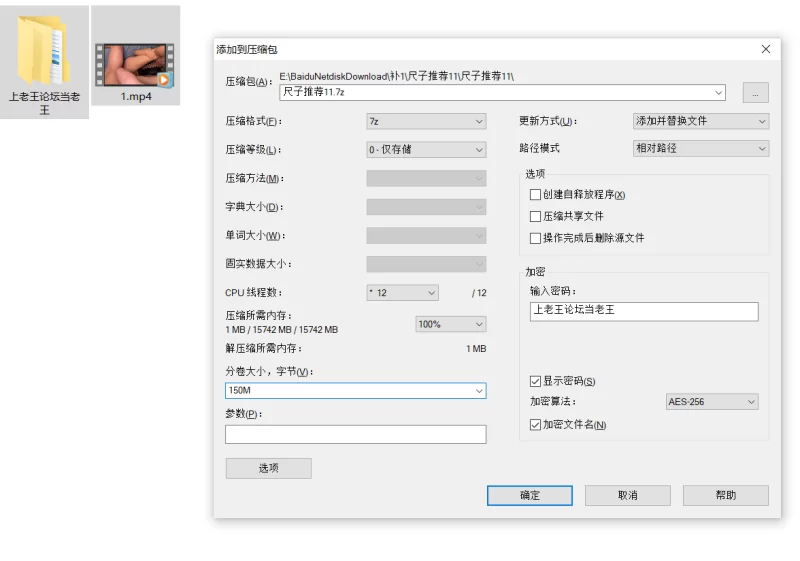This screenshot has height=561, width=800.
Task: Open help with the 帮助 button
Action: (726, 495)
